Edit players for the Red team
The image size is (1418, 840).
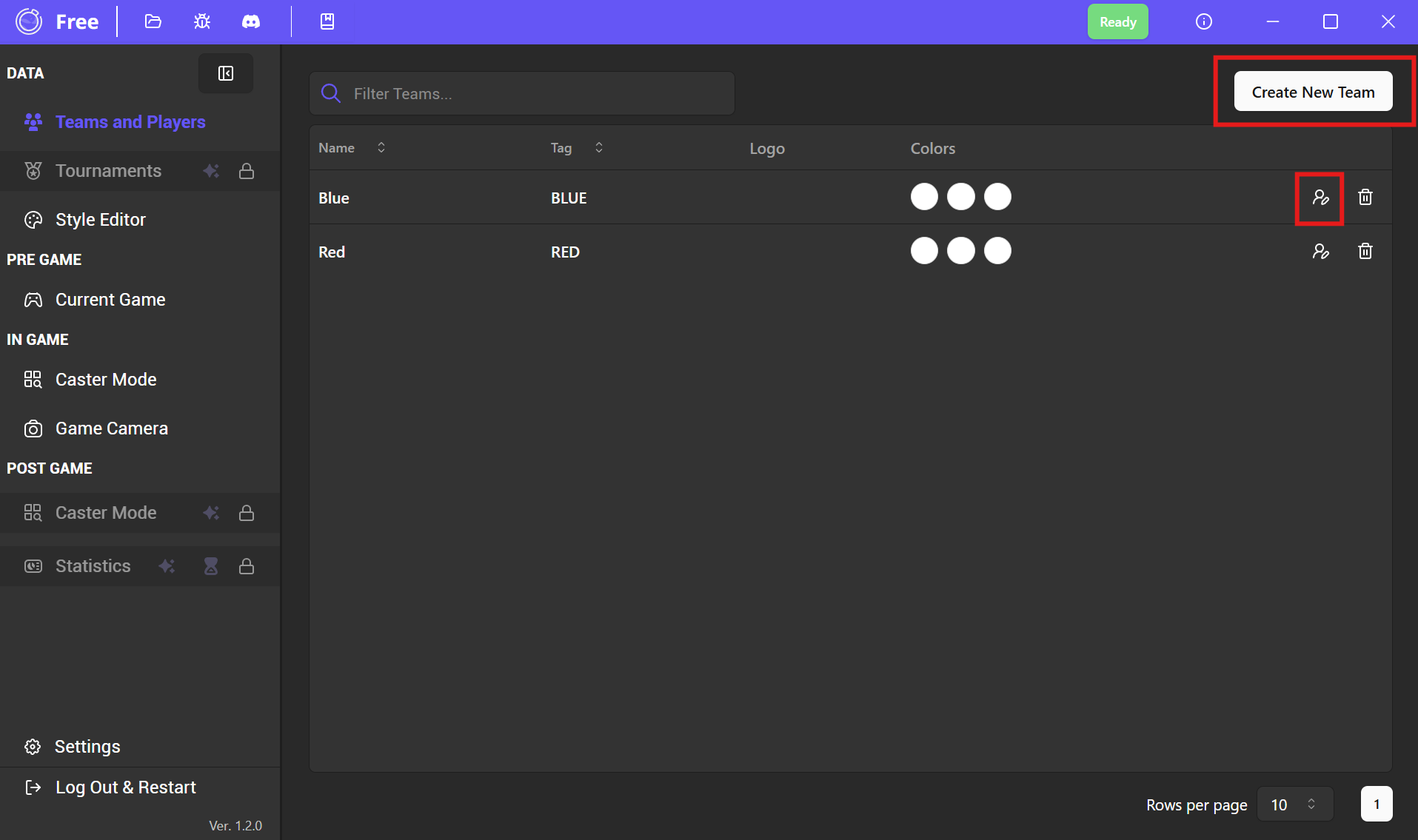click(1320, 252)
